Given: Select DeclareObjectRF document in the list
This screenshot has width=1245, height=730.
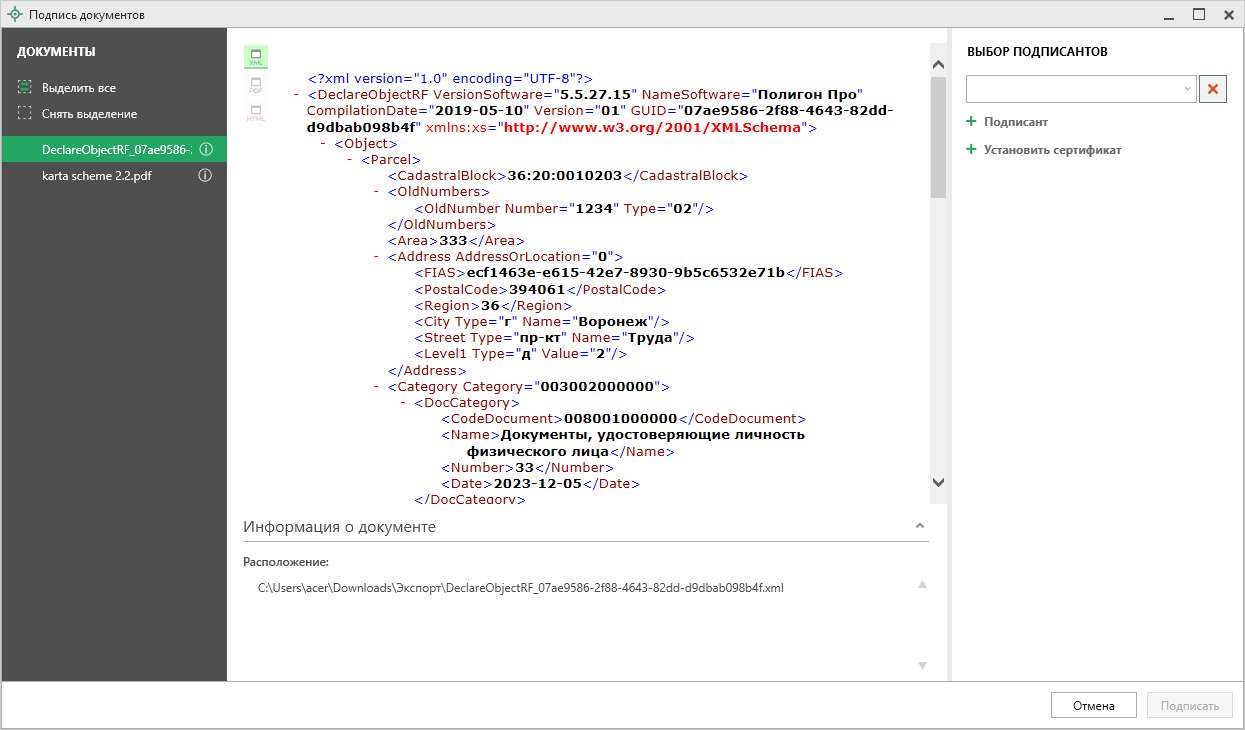Looking at the screenshot, I should pos(115,149).
